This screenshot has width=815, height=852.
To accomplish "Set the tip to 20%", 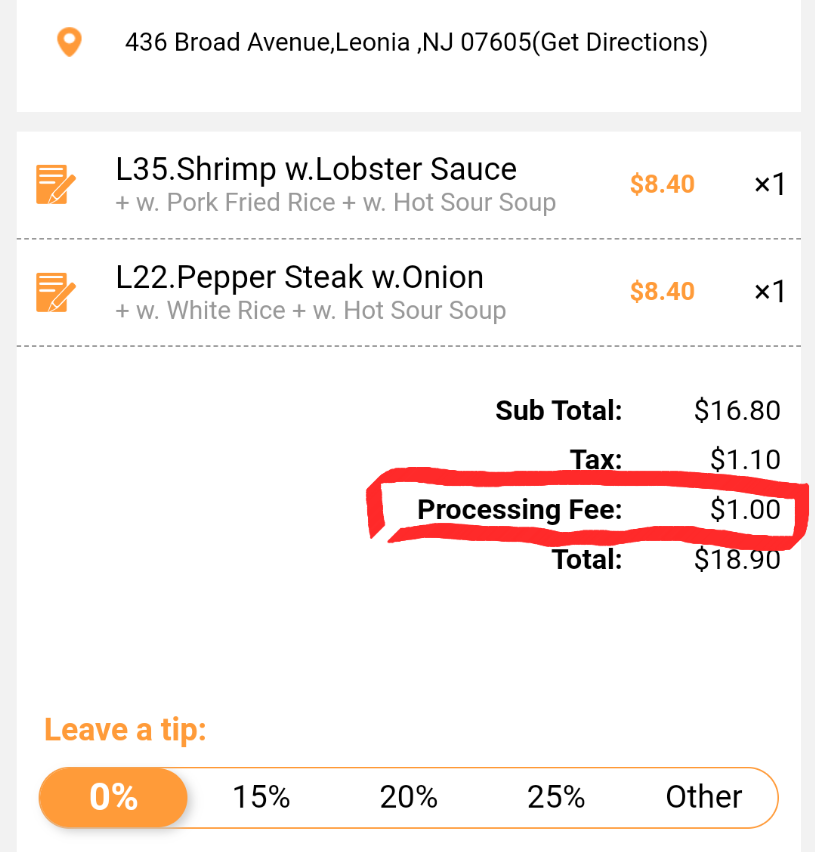I will pyautogui.click(x=408, y=797).
